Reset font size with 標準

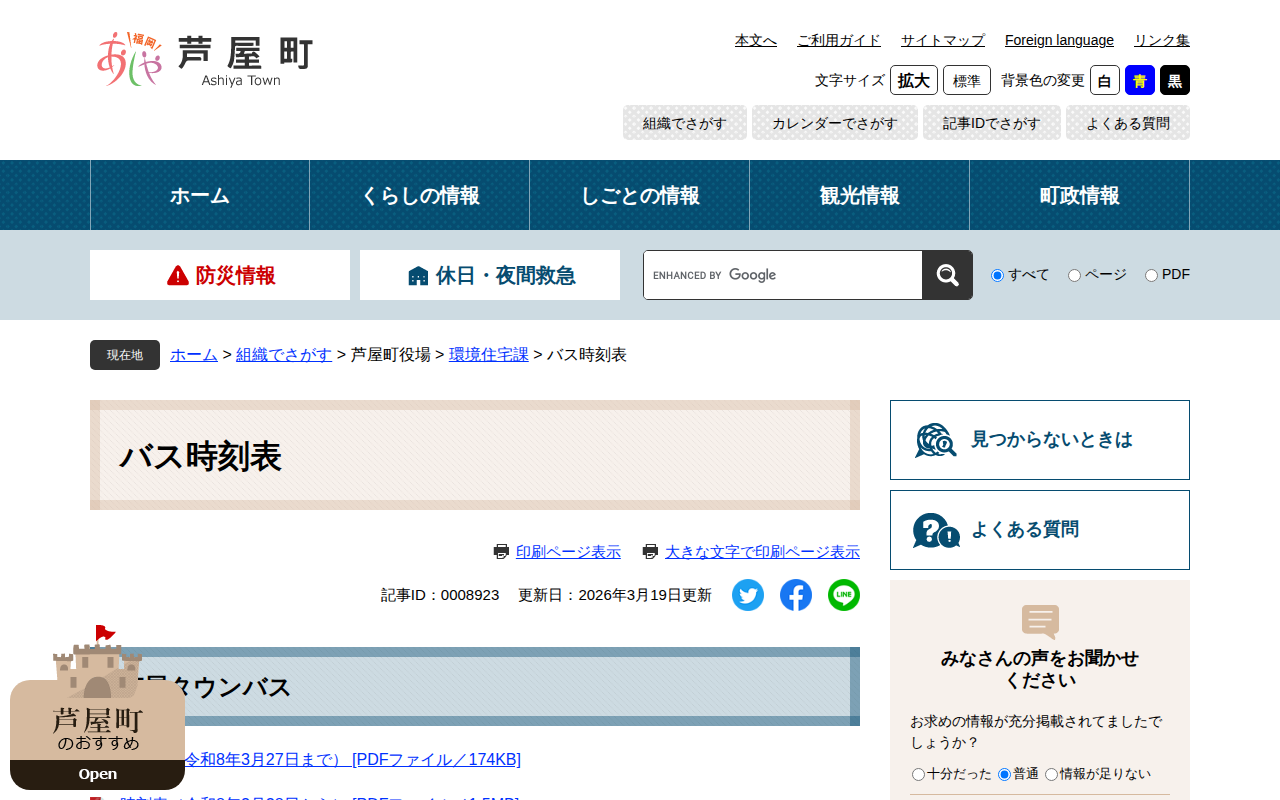point(967,80)
